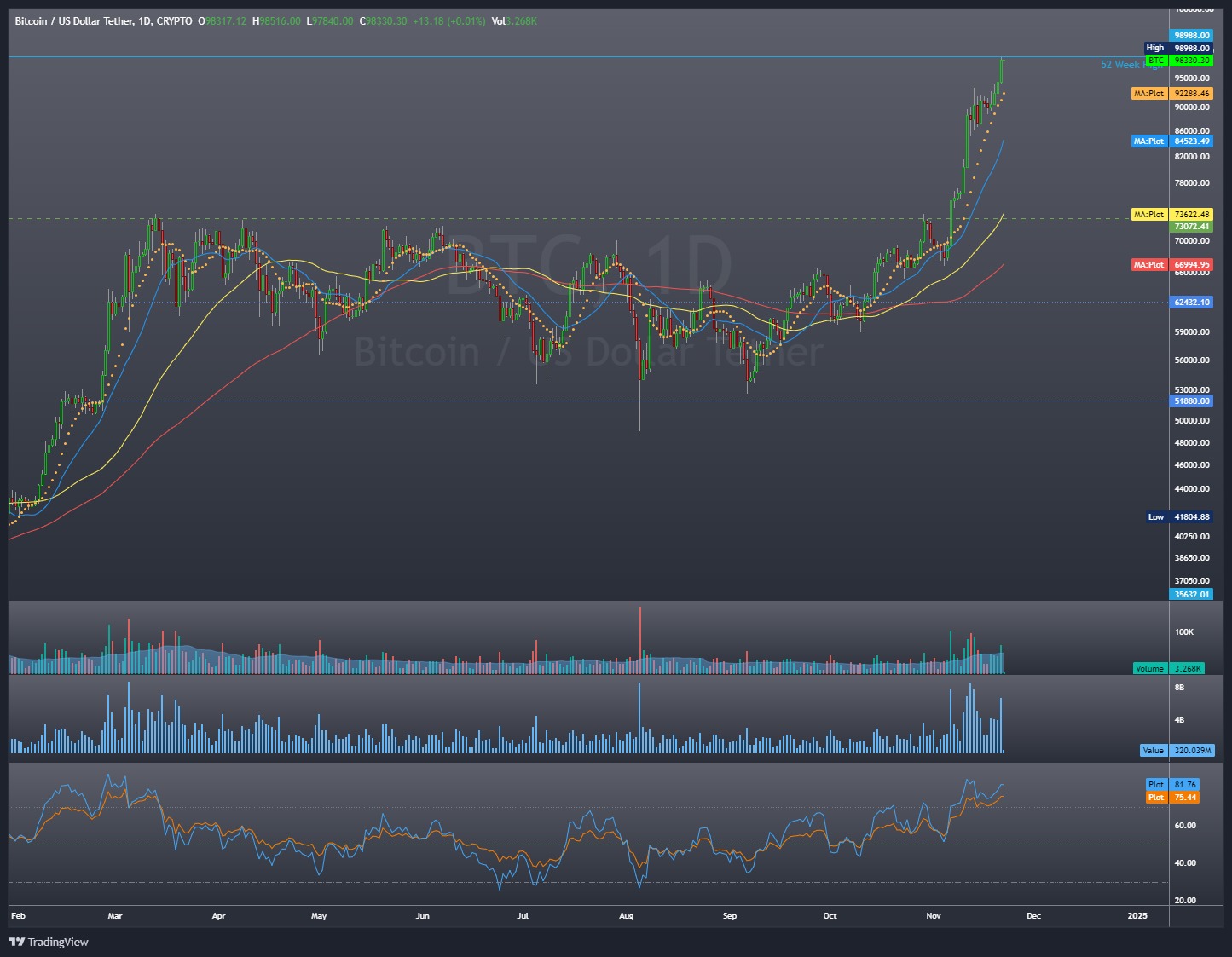This screenshot has height=957, width=1232.
Task: Click the green BTC 98330.30 price tag
Action: click(1179, 61)
